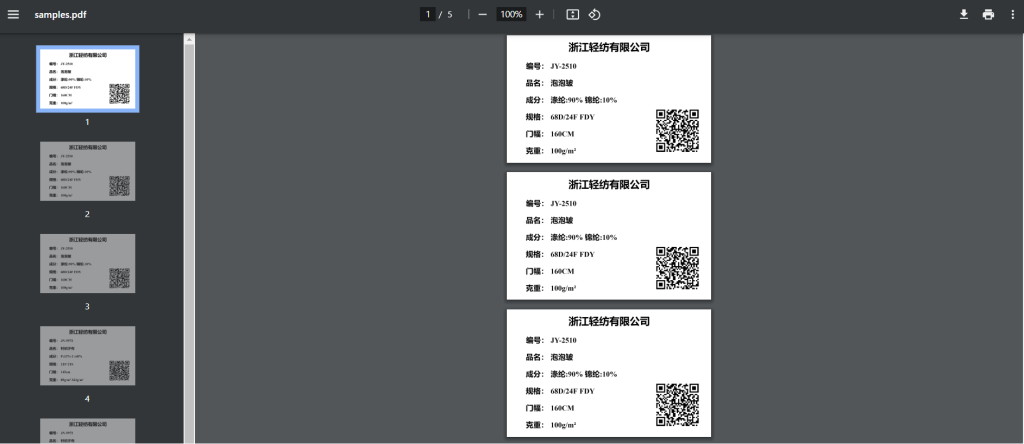
Task: Click 68D/24F FDY on the first label
Action: pos(572,117)
